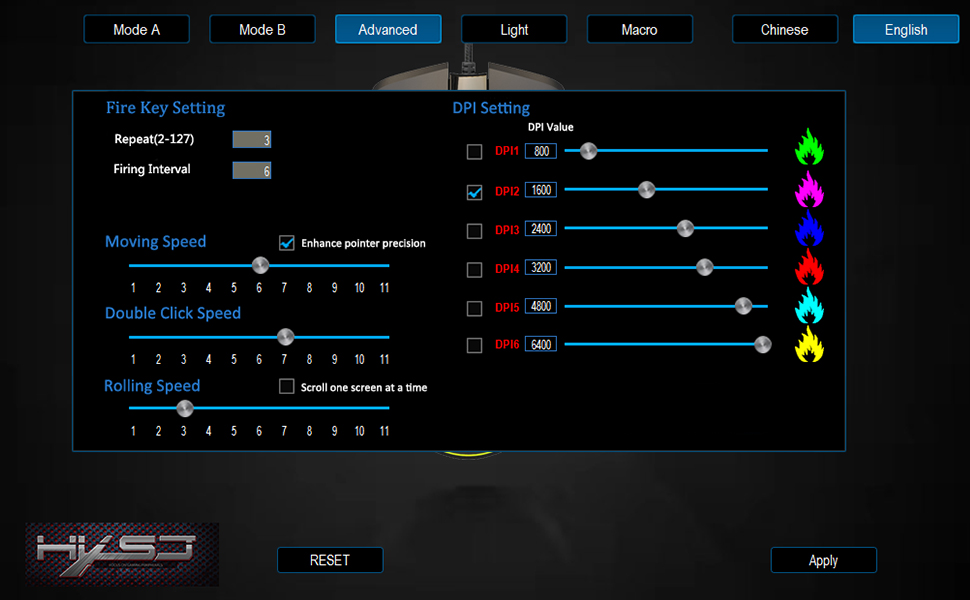Click the DPI1 value field showing 800

(x=541, y=151)
